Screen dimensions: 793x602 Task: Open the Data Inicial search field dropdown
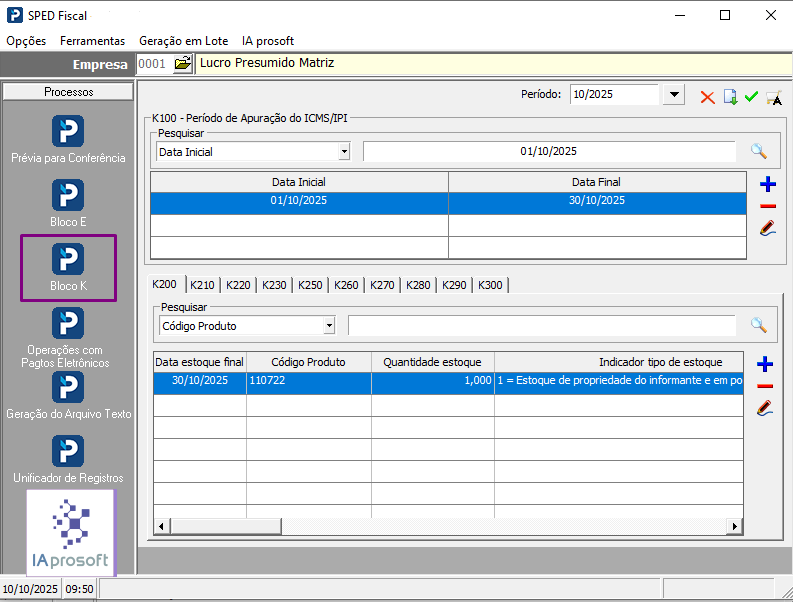click(344, 152)
